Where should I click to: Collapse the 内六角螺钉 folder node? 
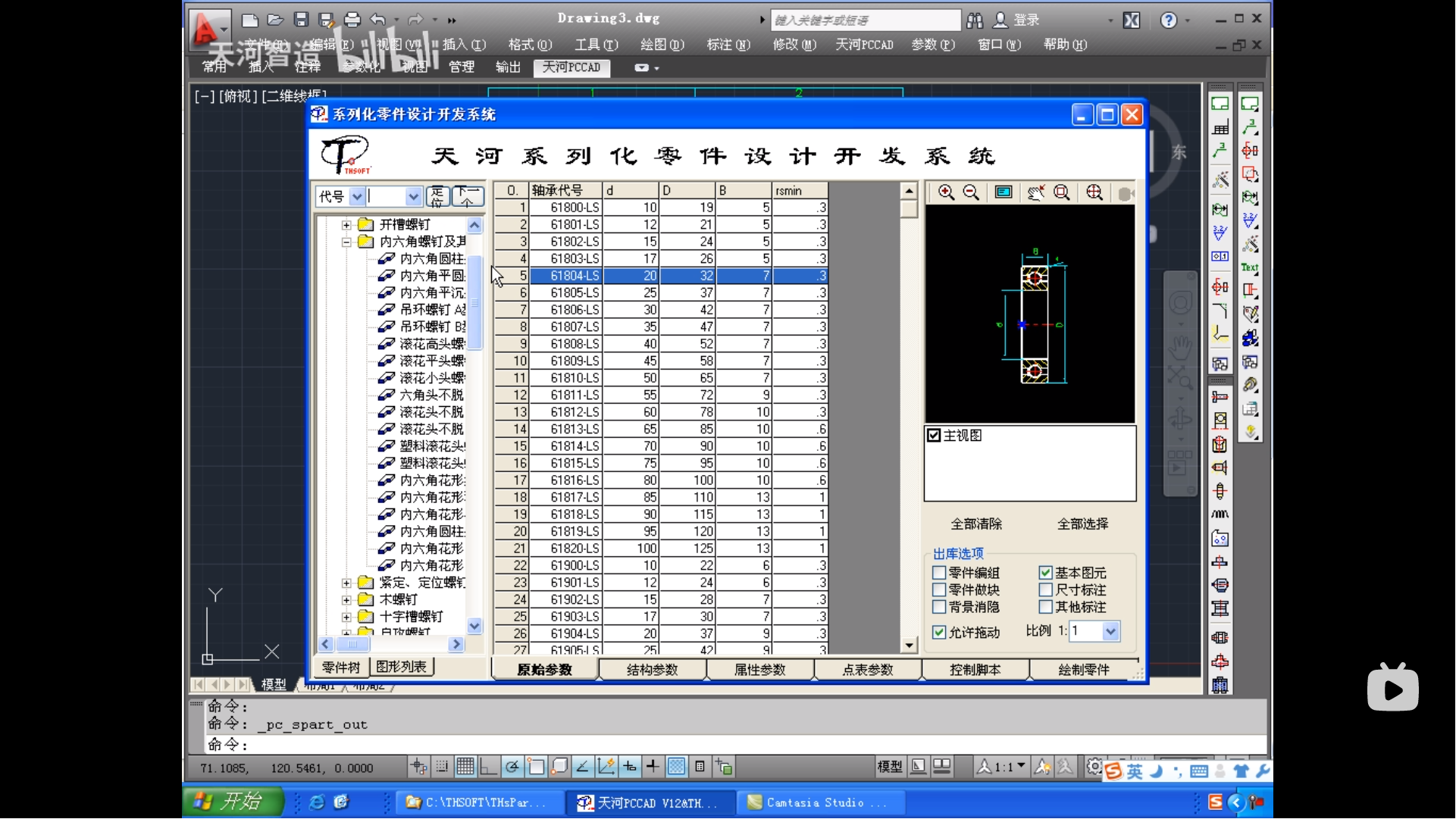346,242
